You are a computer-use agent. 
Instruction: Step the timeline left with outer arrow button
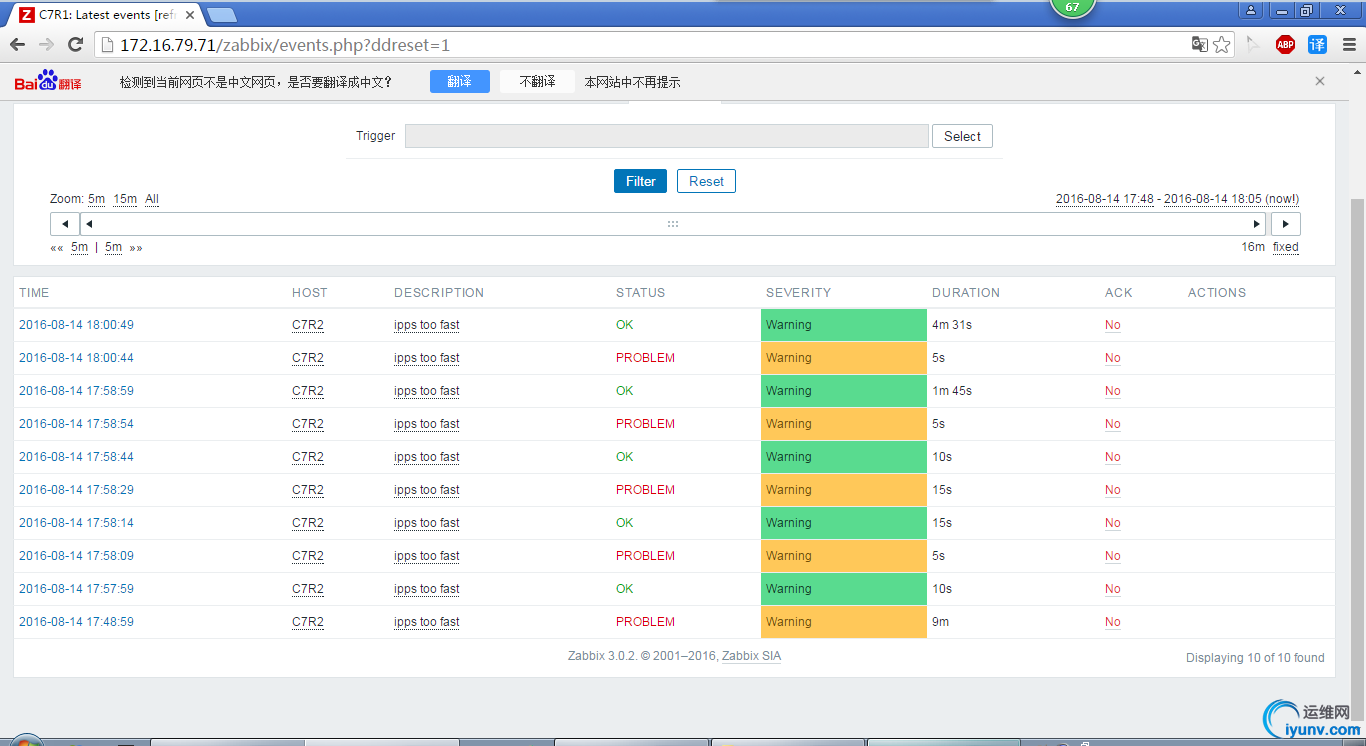(x=65, y=224)
